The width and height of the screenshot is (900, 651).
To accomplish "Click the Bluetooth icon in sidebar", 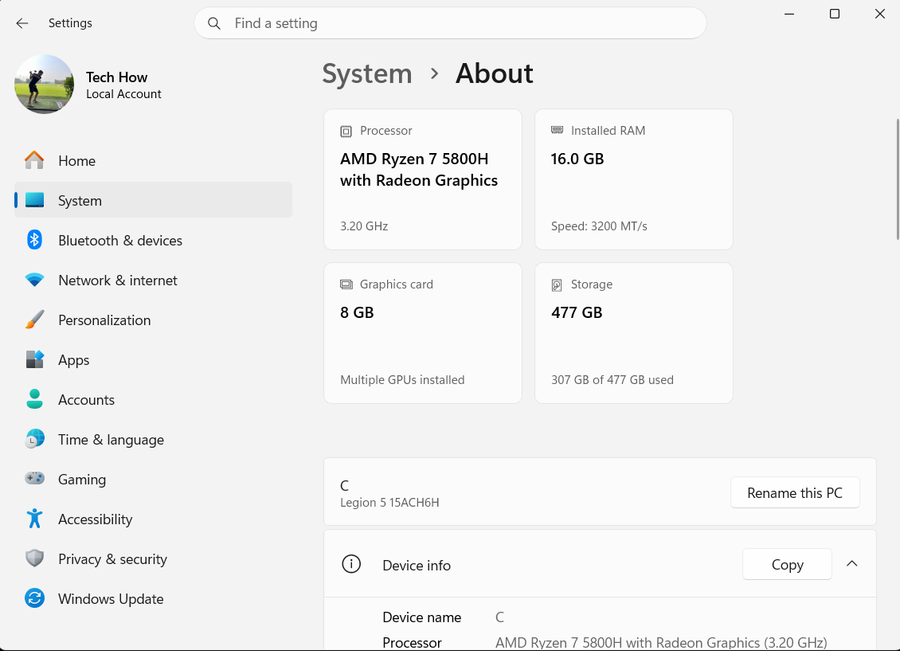I will [x=34, y=239].
